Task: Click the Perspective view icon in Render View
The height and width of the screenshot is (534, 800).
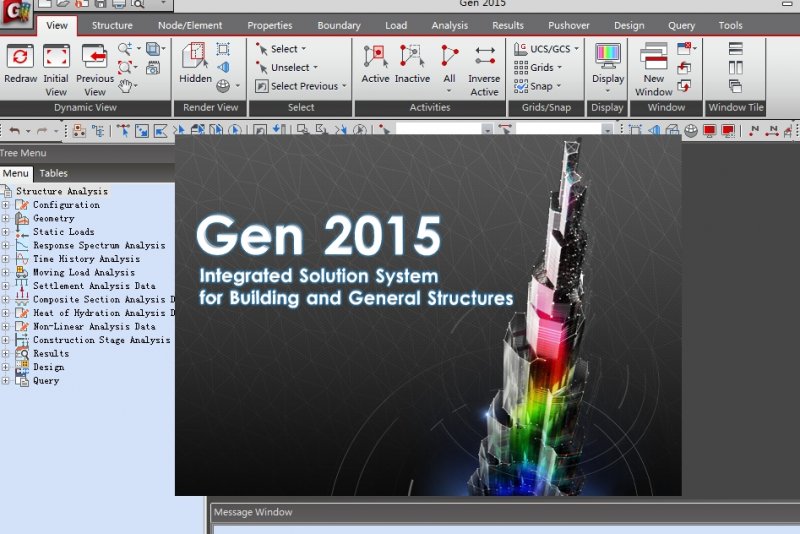Action: (x=223, y=67)
